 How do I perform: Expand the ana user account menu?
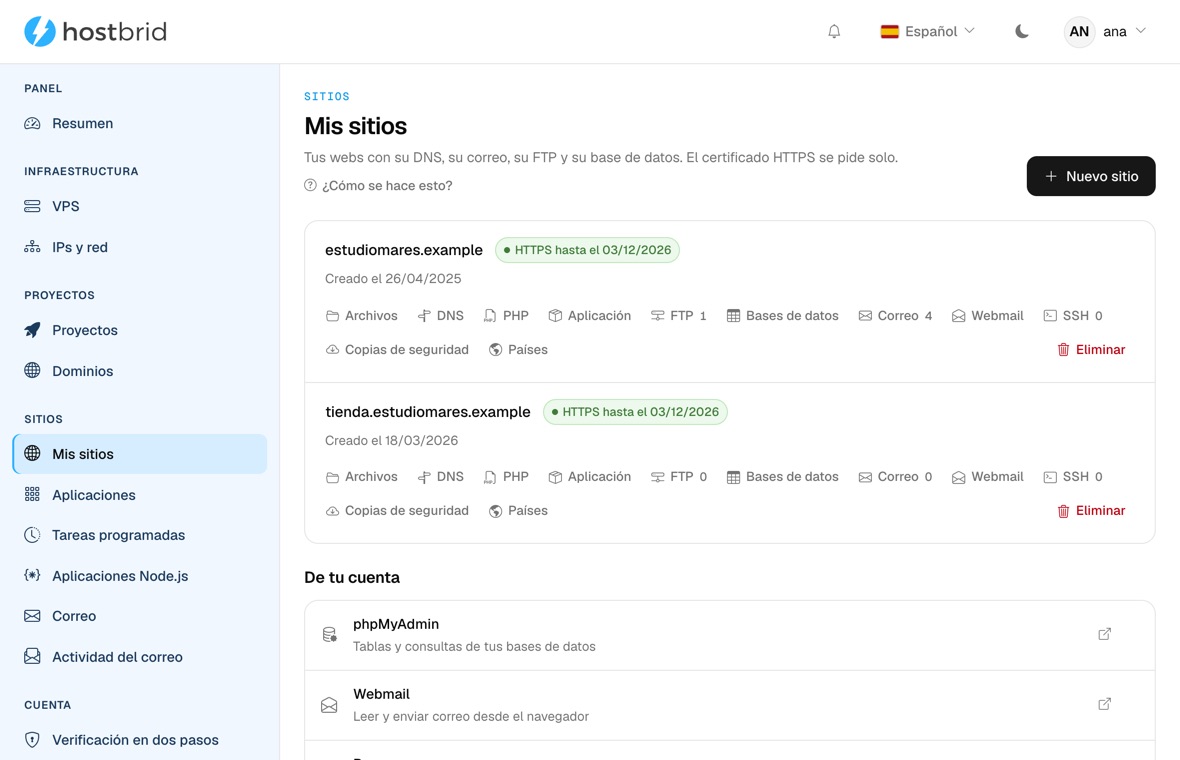(1105, 32)
